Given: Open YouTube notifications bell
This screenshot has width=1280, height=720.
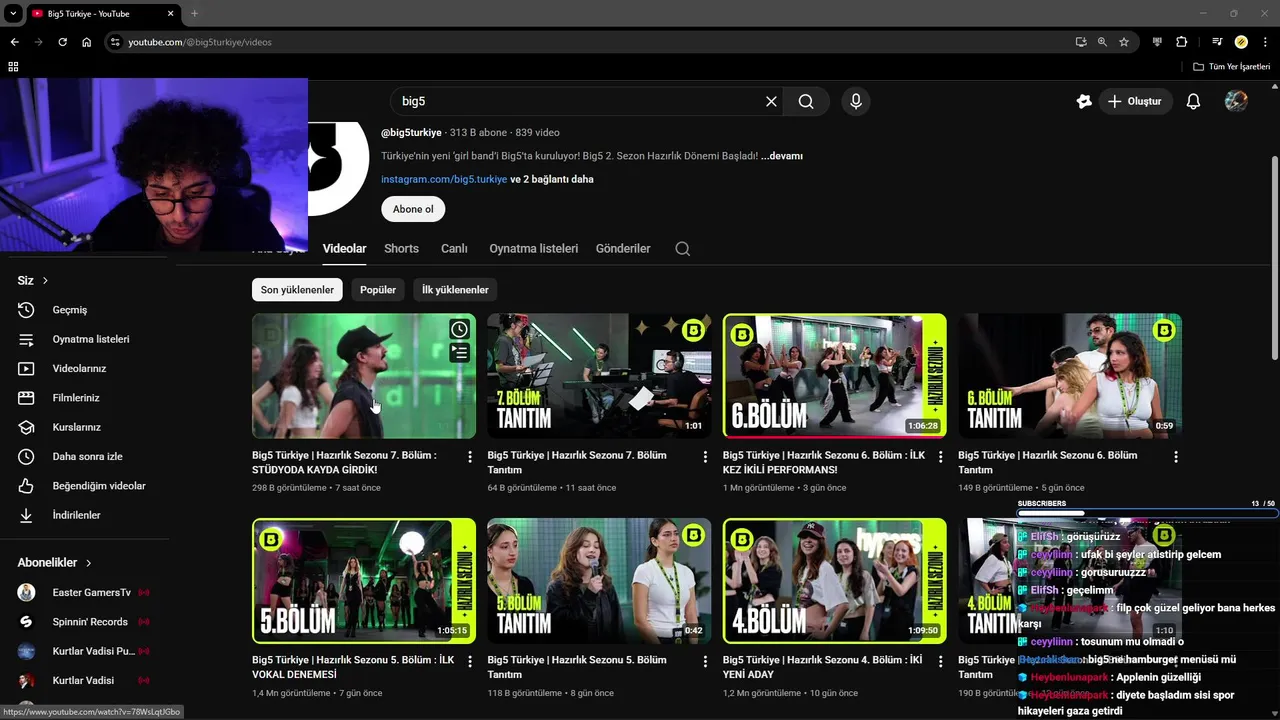Looking at the screenshot, I should [x=1193, y=101].
